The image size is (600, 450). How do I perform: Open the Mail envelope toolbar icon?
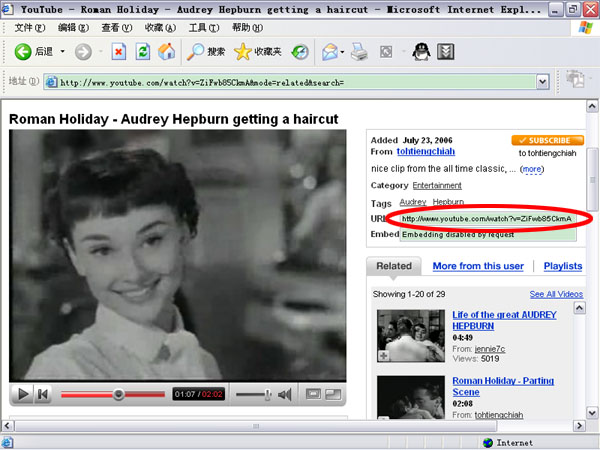pos(330,52)
